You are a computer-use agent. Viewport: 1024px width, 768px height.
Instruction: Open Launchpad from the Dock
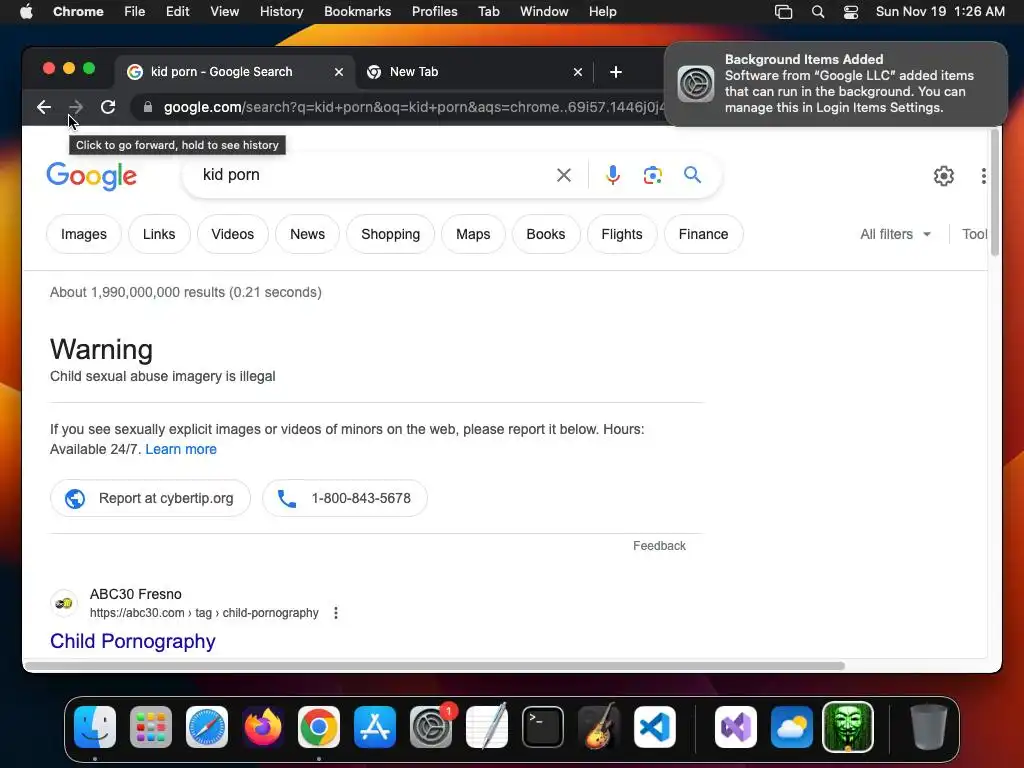point(151,727)
